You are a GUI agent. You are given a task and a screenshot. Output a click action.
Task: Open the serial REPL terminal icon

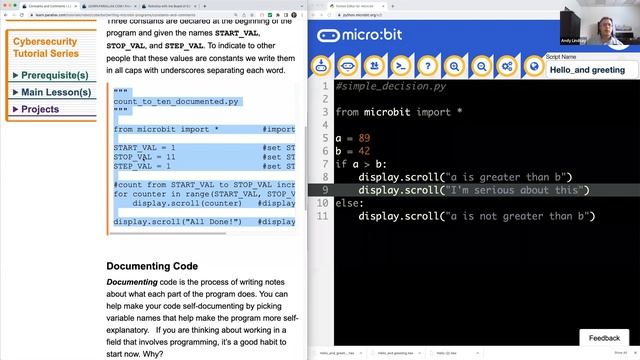tap(401, 66)
